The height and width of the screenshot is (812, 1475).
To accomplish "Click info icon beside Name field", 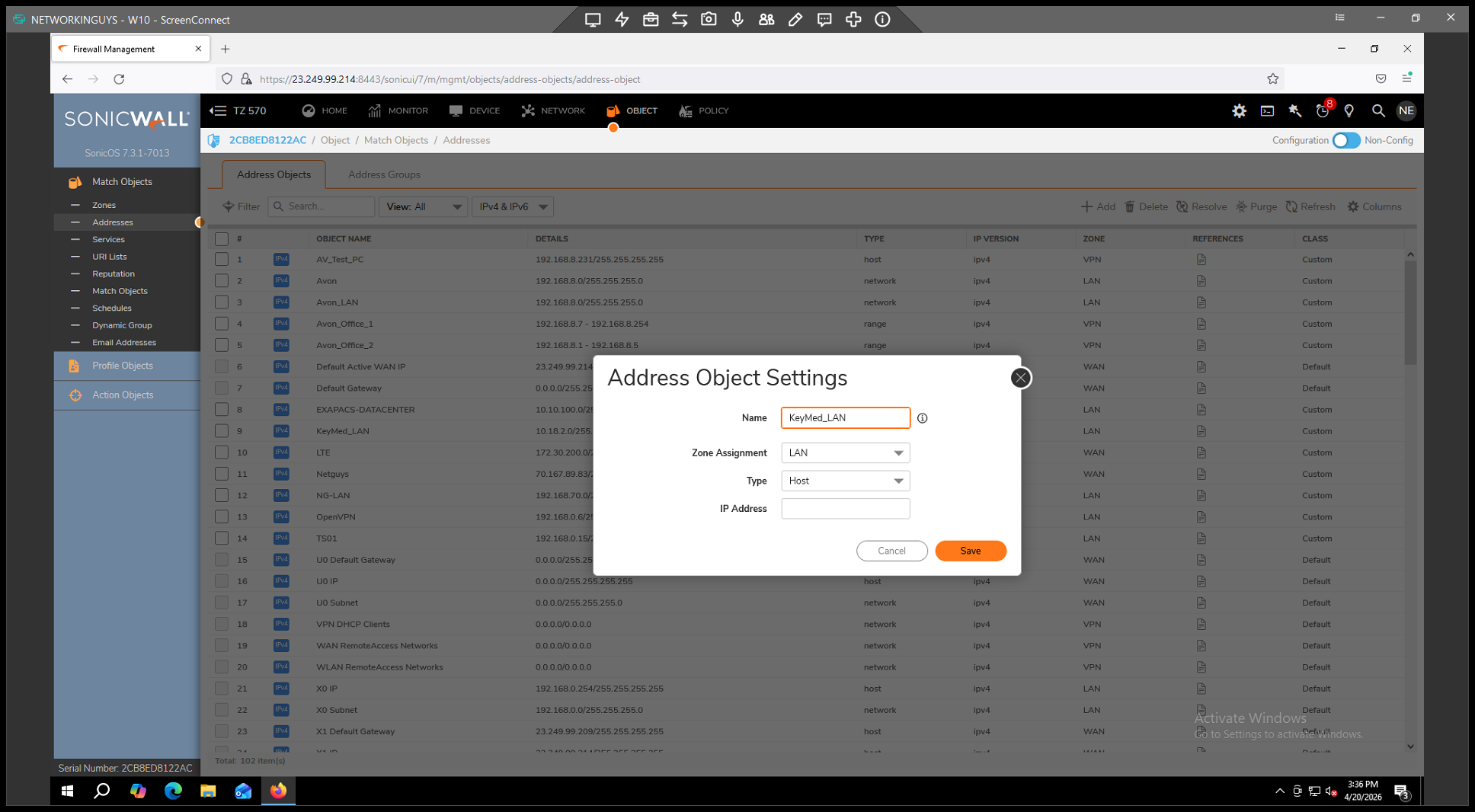I will pyautogui.click(x=922, y=418).
